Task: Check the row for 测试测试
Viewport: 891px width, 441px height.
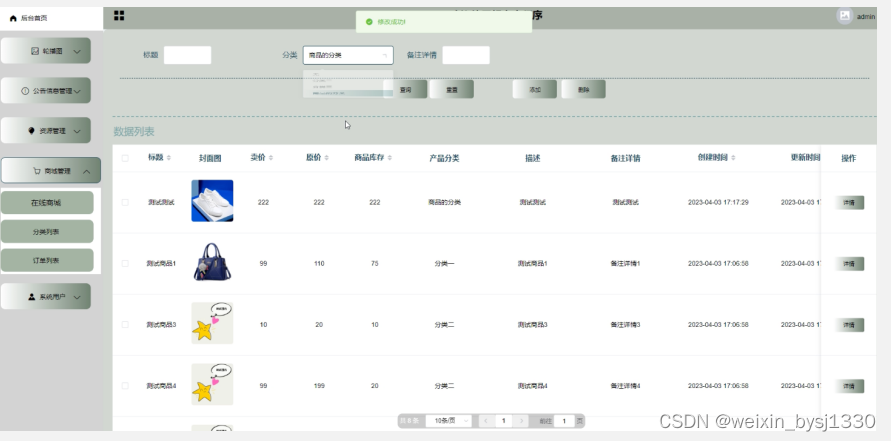Action: pos(125,202)
